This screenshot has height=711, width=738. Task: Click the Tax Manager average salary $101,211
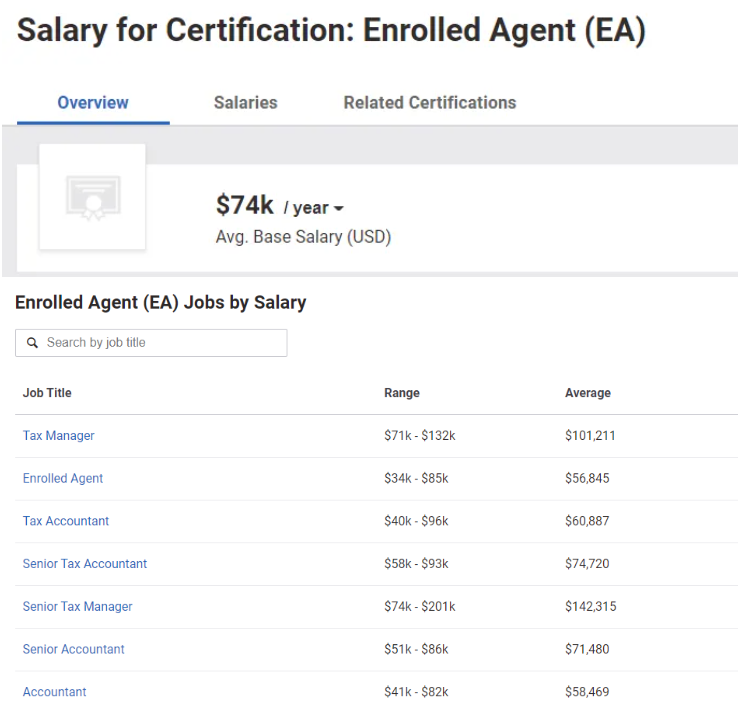point(591,436)
